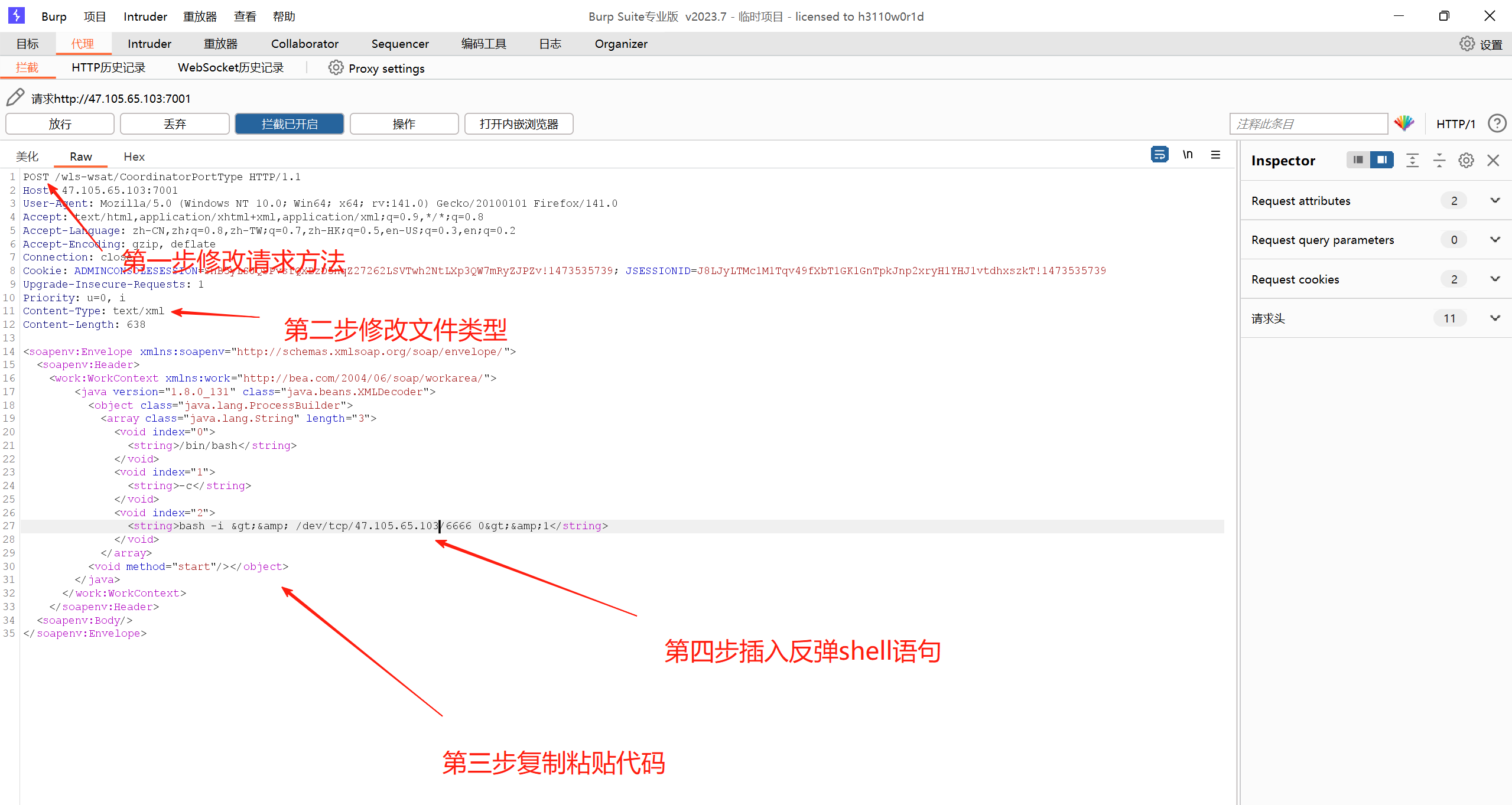Open the 帮助 menu
This screenshot has height=805, width=1512.
pyautogui.click(x=284, y=17)
